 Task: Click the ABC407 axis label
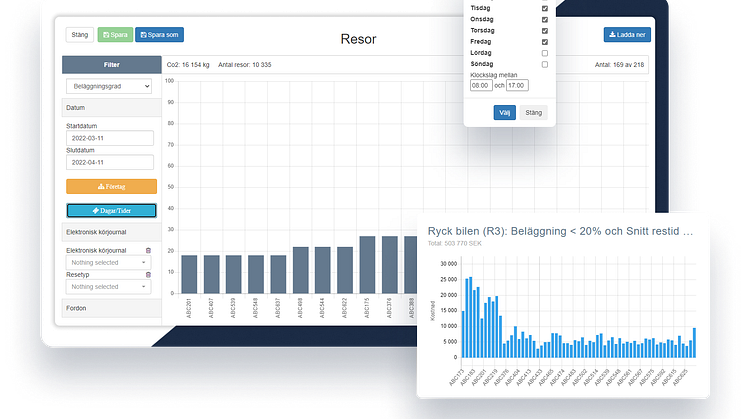pyautogui.click(x=211, y=309)
